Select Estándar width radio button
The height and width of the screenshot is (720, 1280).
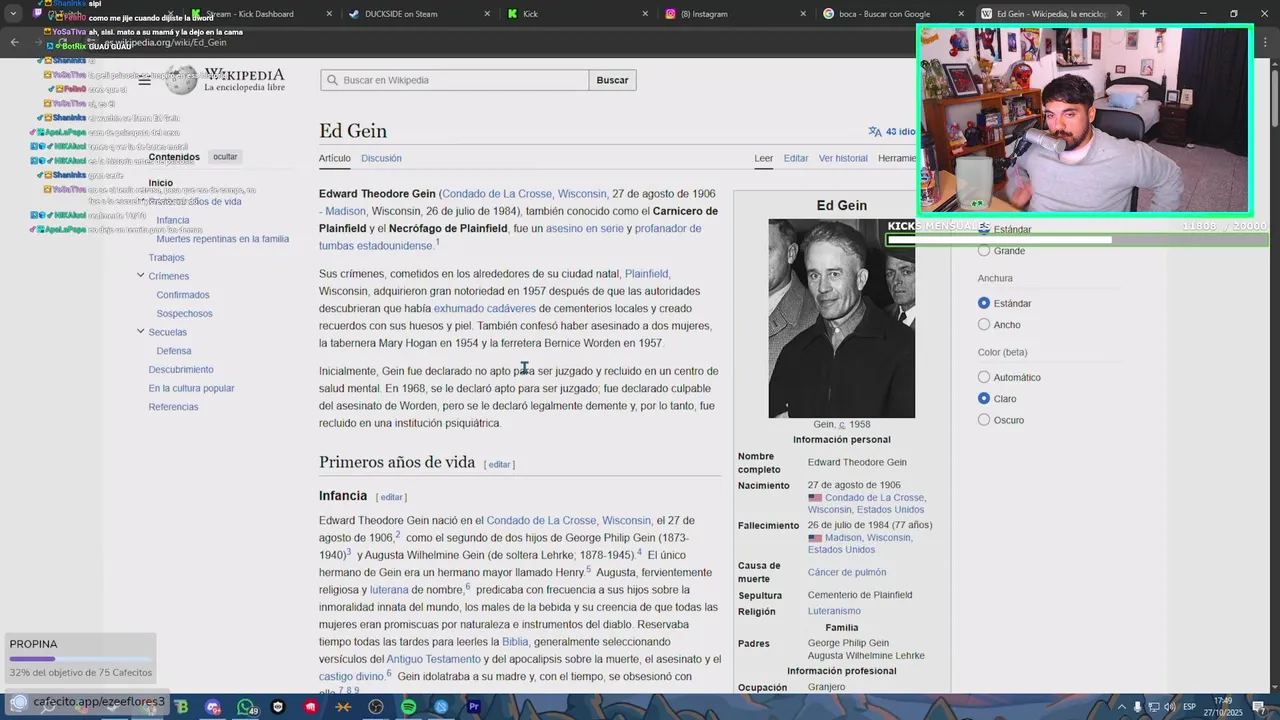click(x=984, y=303)
